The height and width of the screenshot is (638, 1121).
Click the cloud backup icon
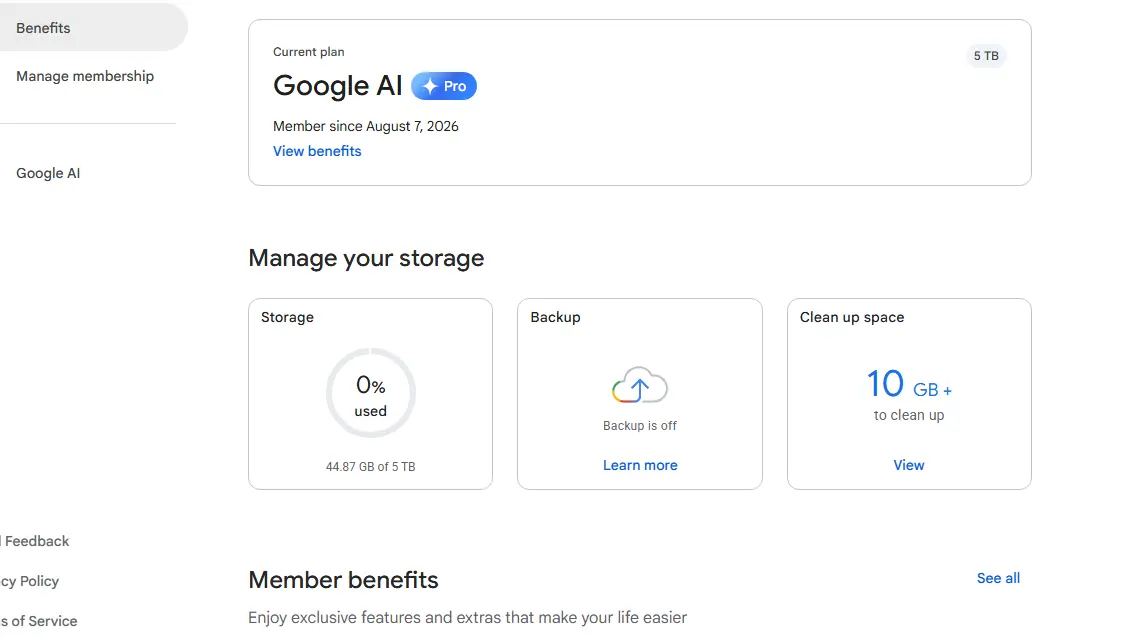click(639, 386)
